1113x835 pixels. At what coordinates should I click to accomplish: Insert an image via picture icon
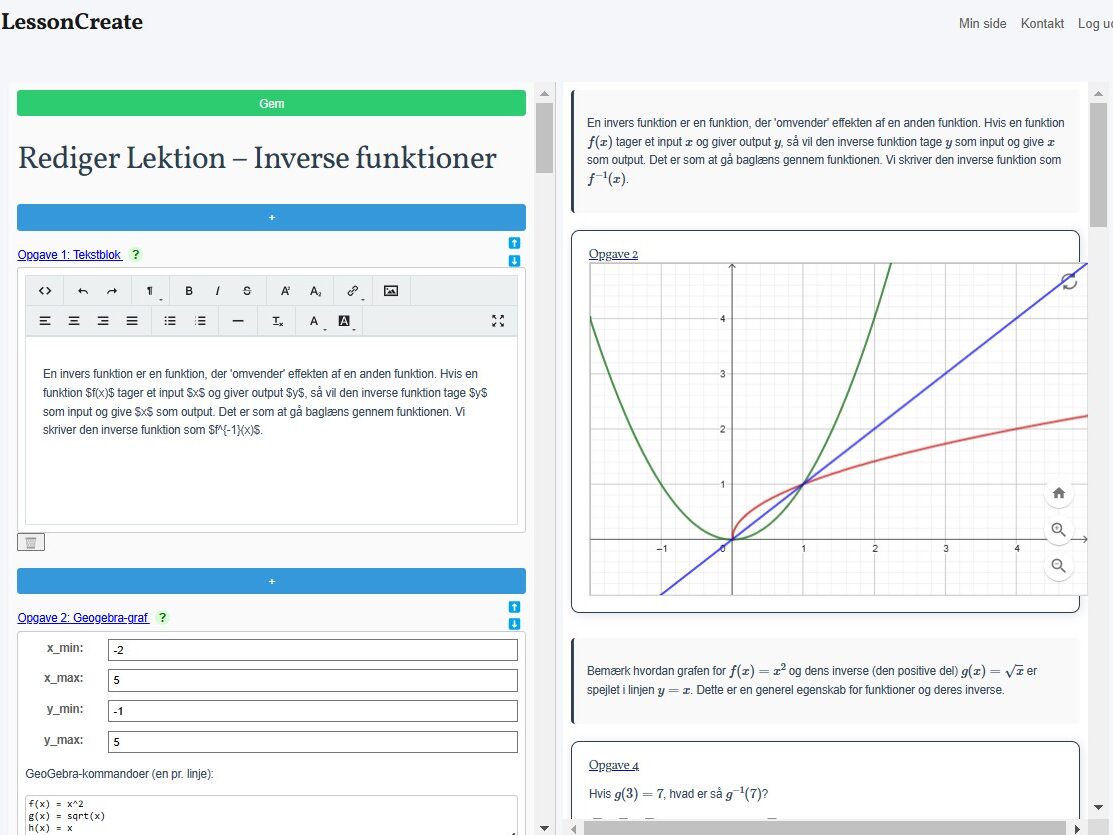[x=390, y=291]
